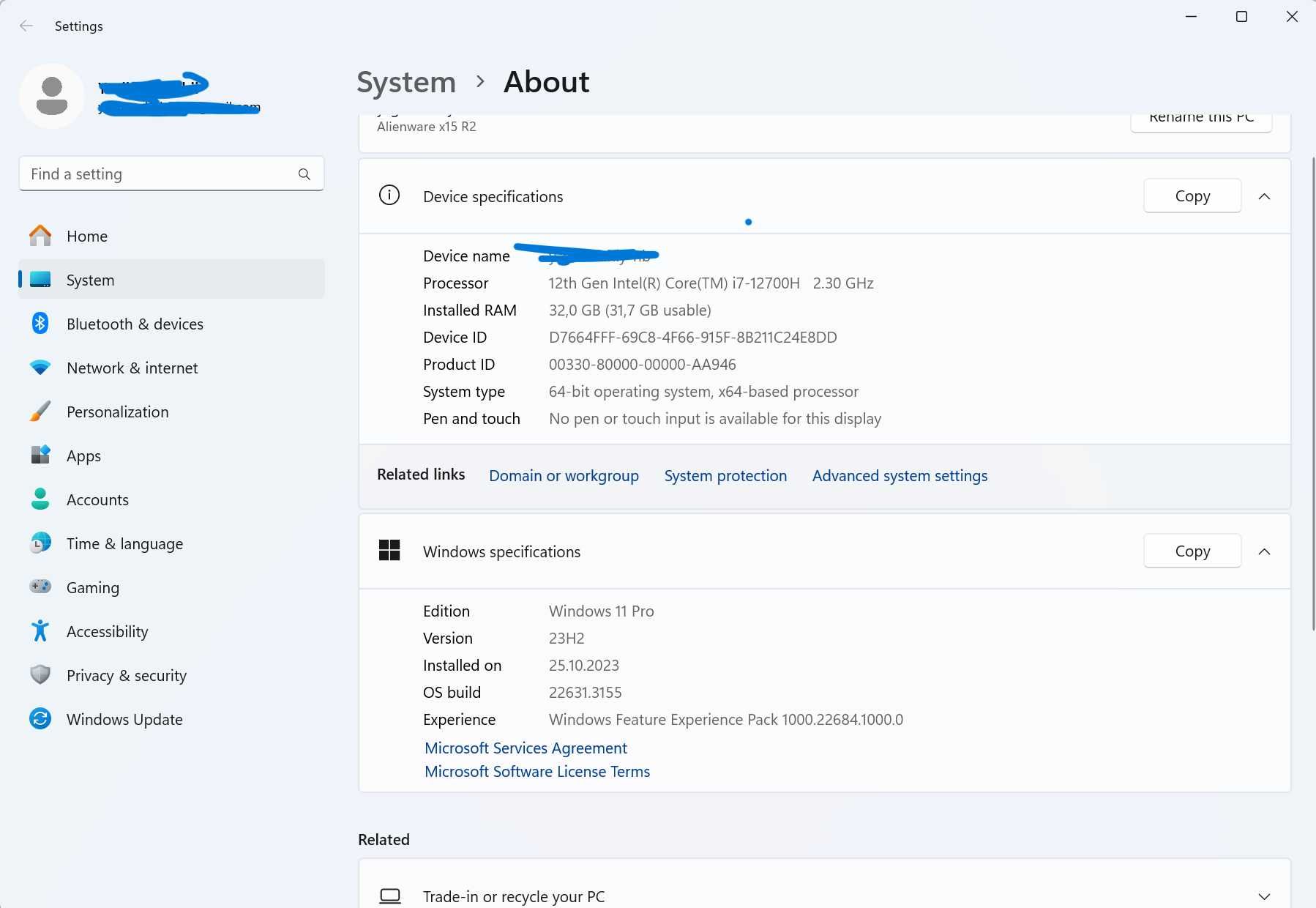Click the Apps icon in sidebar
The image size is (1316, 908).
click(x=40, y=455)
